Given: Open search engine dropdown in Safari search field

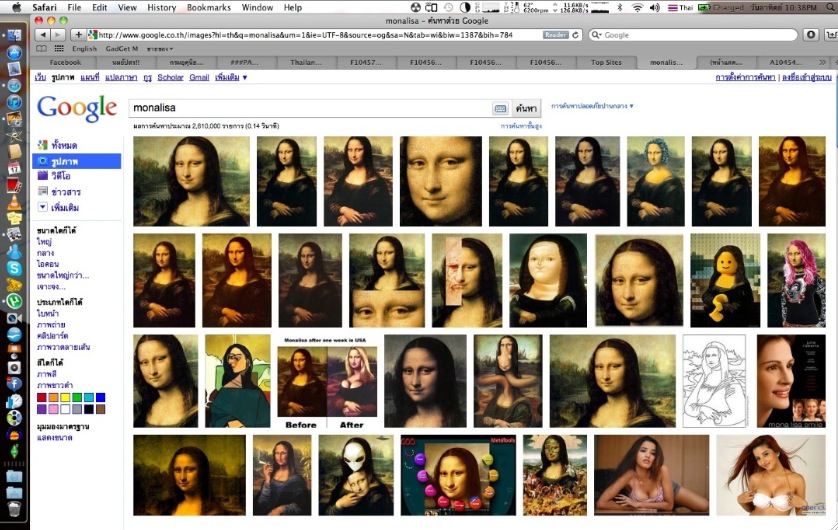Looking at the screenshot, I should 596,35.
